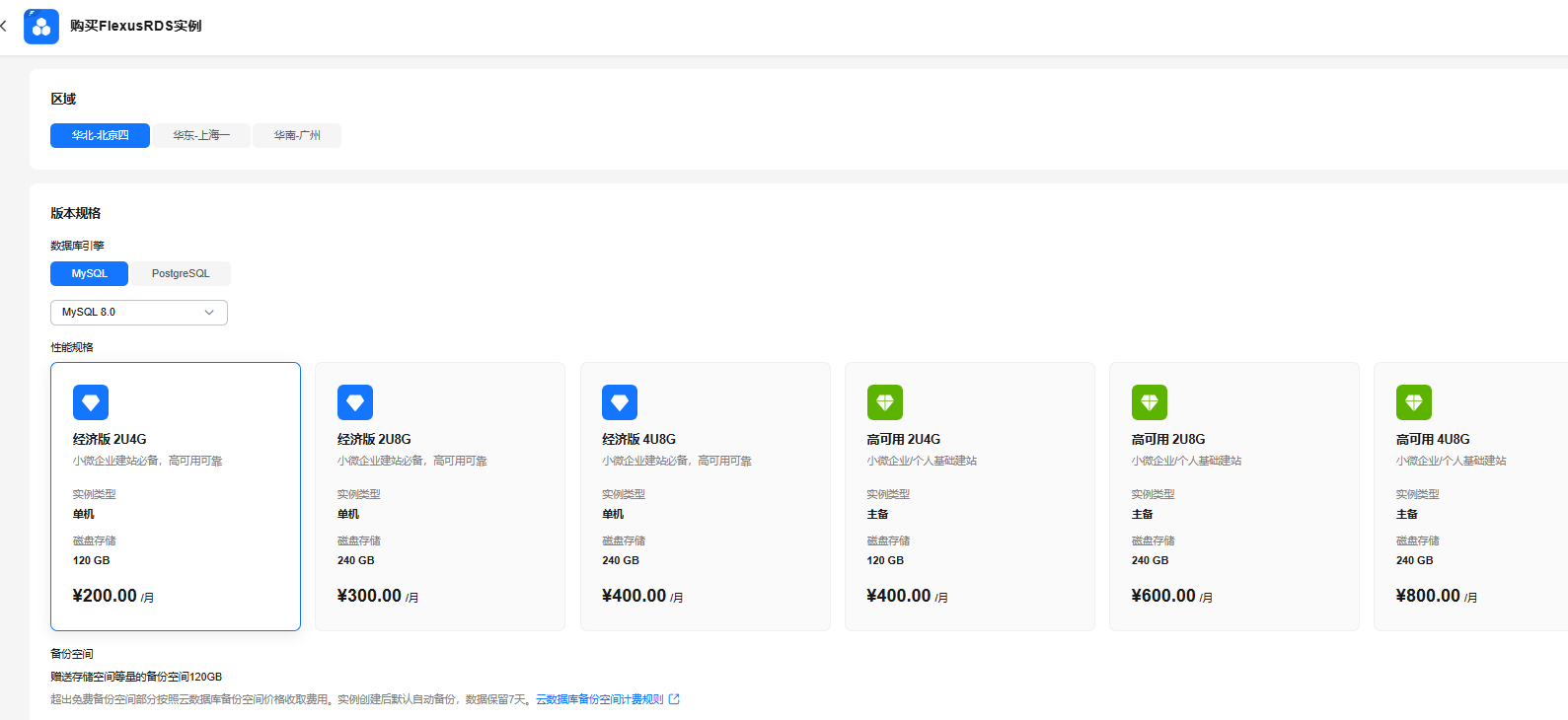Click the 购买FlexusRDS实例 page title

(135, 26)
